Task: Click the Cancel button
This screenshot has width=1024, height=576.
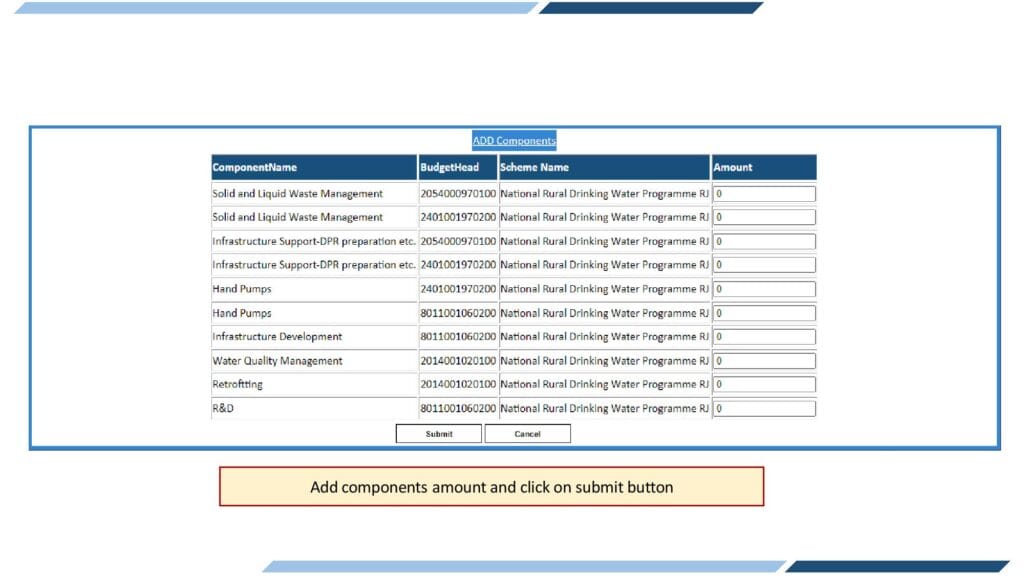Action: tap(527, 433)
